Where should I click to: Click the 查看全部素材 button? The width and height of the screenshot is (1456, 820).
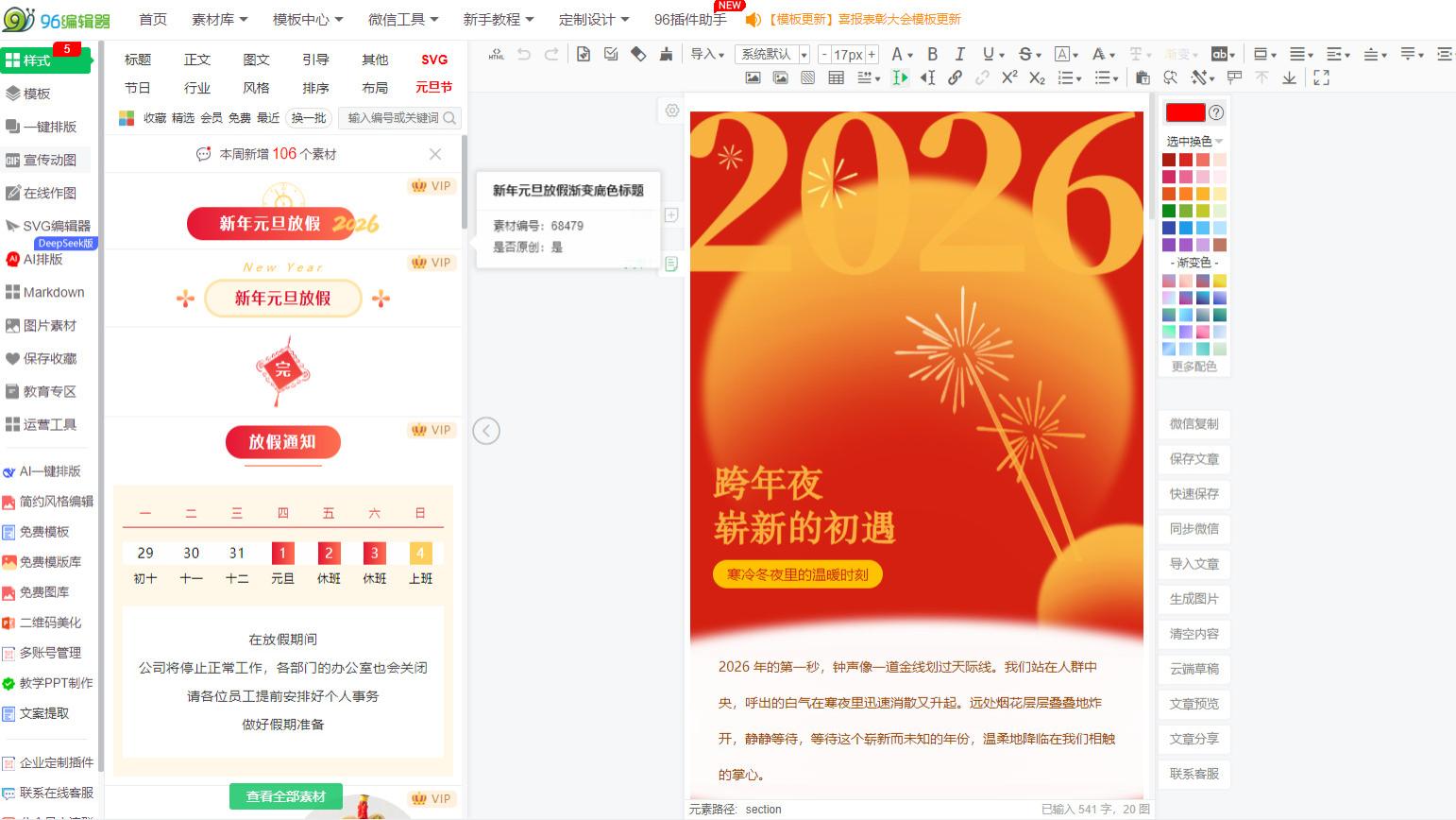click(x=285, y=796)
